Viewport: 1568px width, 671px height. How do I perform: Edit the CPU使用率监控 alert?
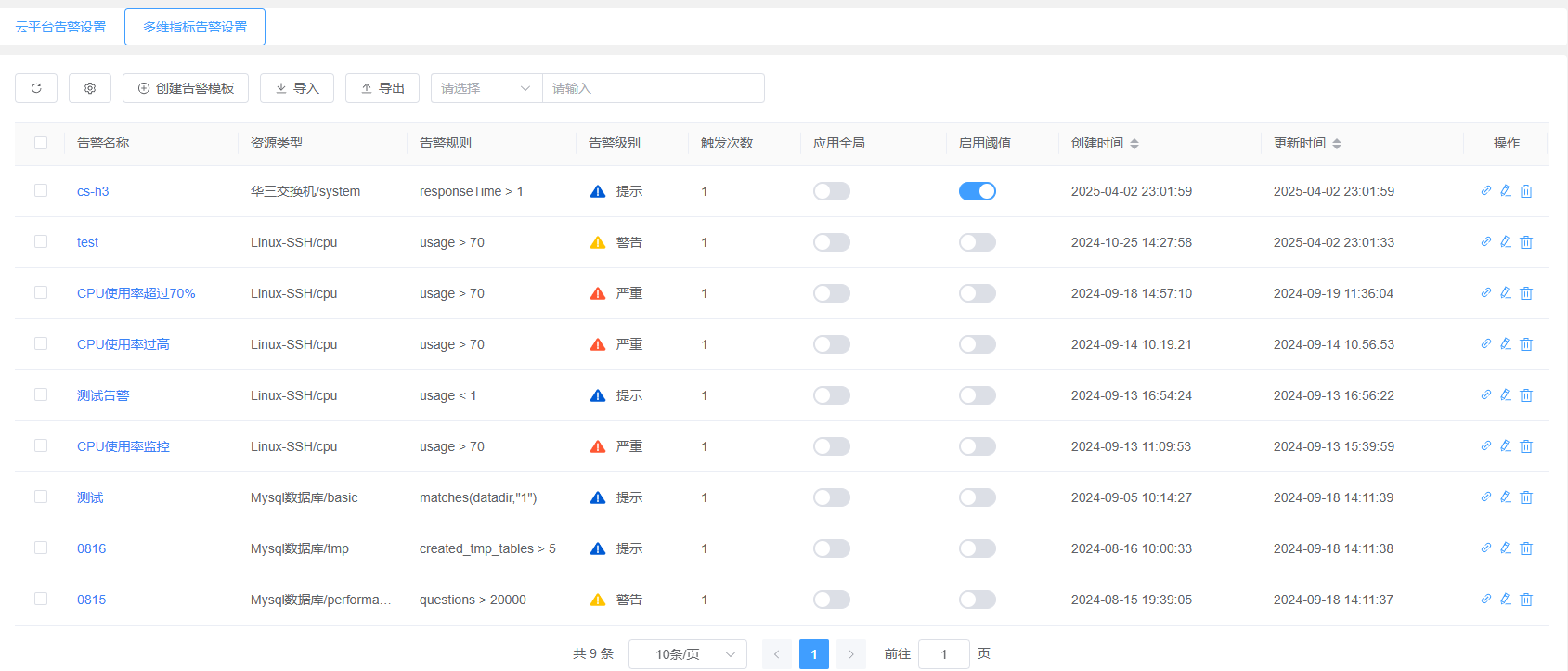click(1506, 445)
